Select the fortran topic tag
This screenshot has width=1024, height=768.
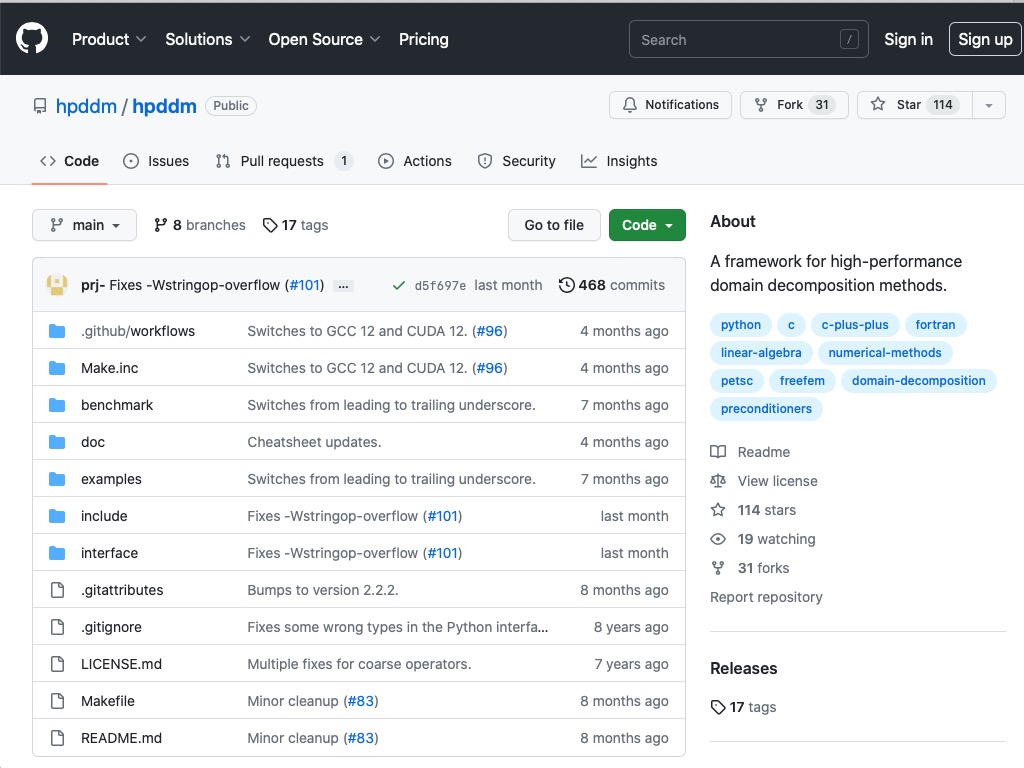(935, 325)
